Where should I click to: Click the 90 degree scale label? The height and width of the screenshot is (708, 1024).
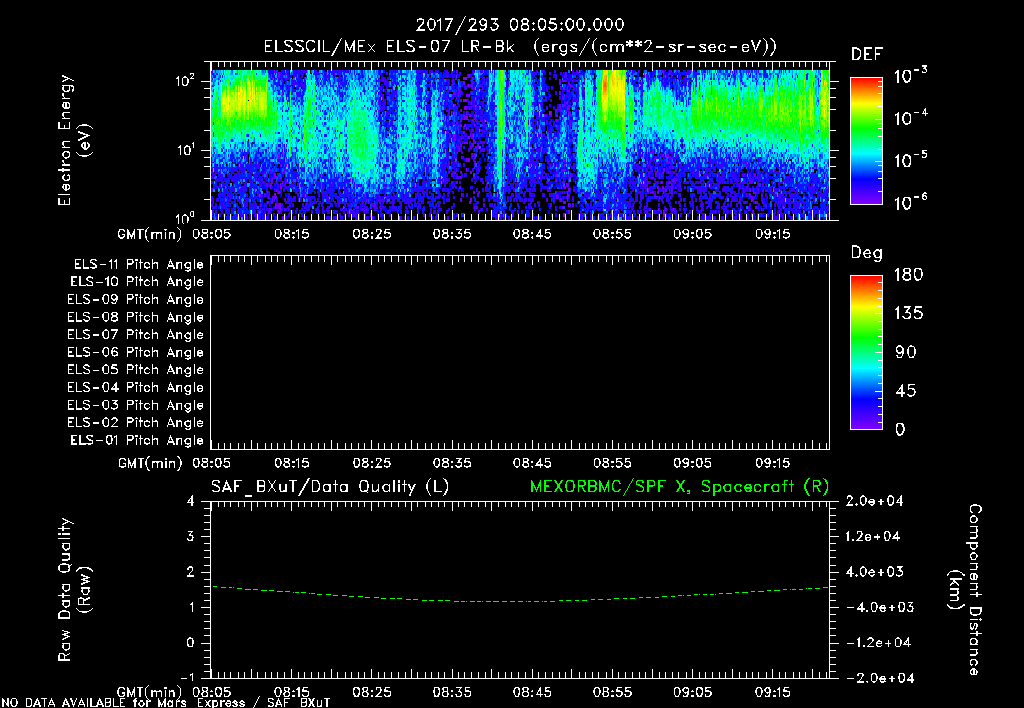pyautogui.click(x=906, y=352)
